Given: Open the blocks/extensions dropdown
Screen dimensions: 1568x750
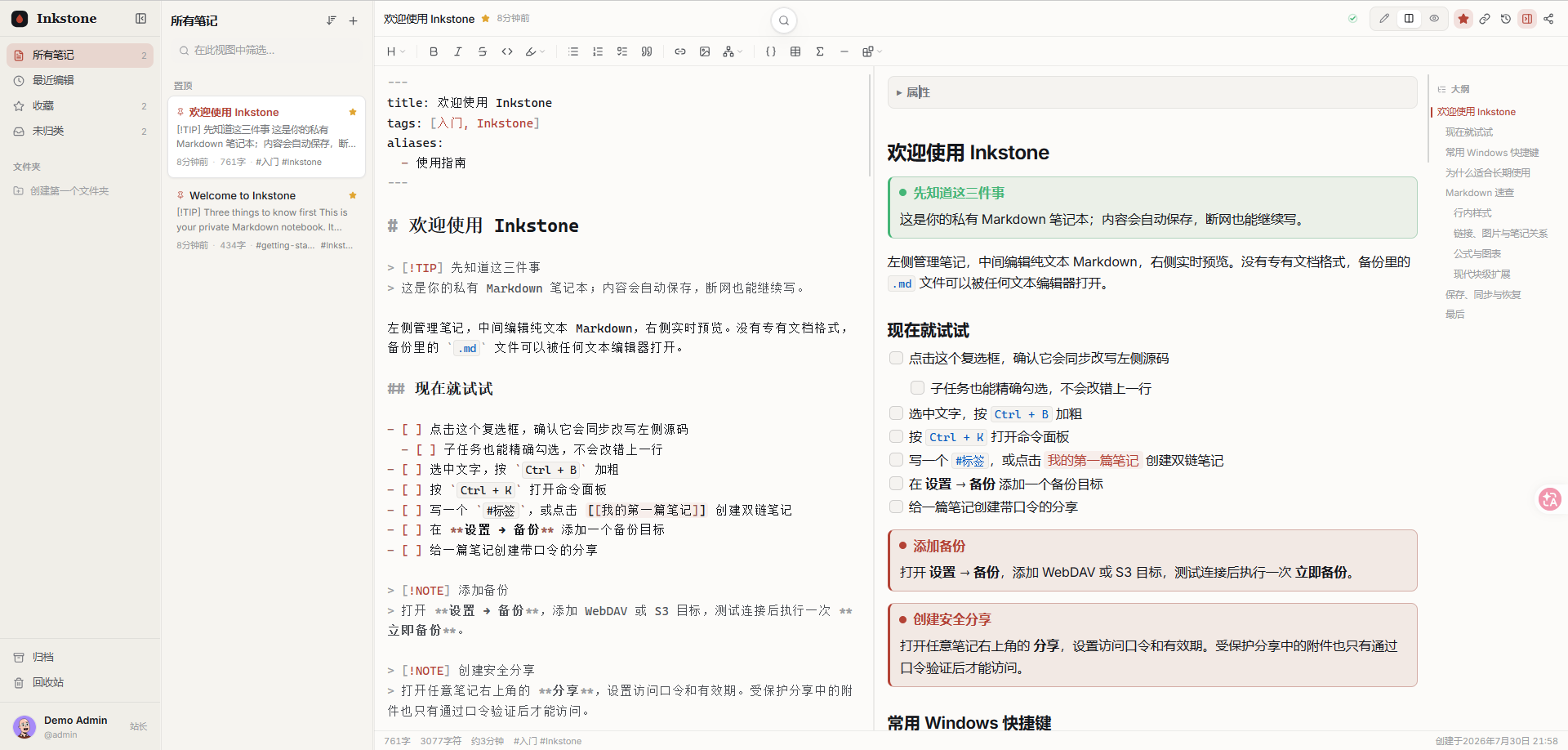Looking at the screenshot, I should coord(872,51).
